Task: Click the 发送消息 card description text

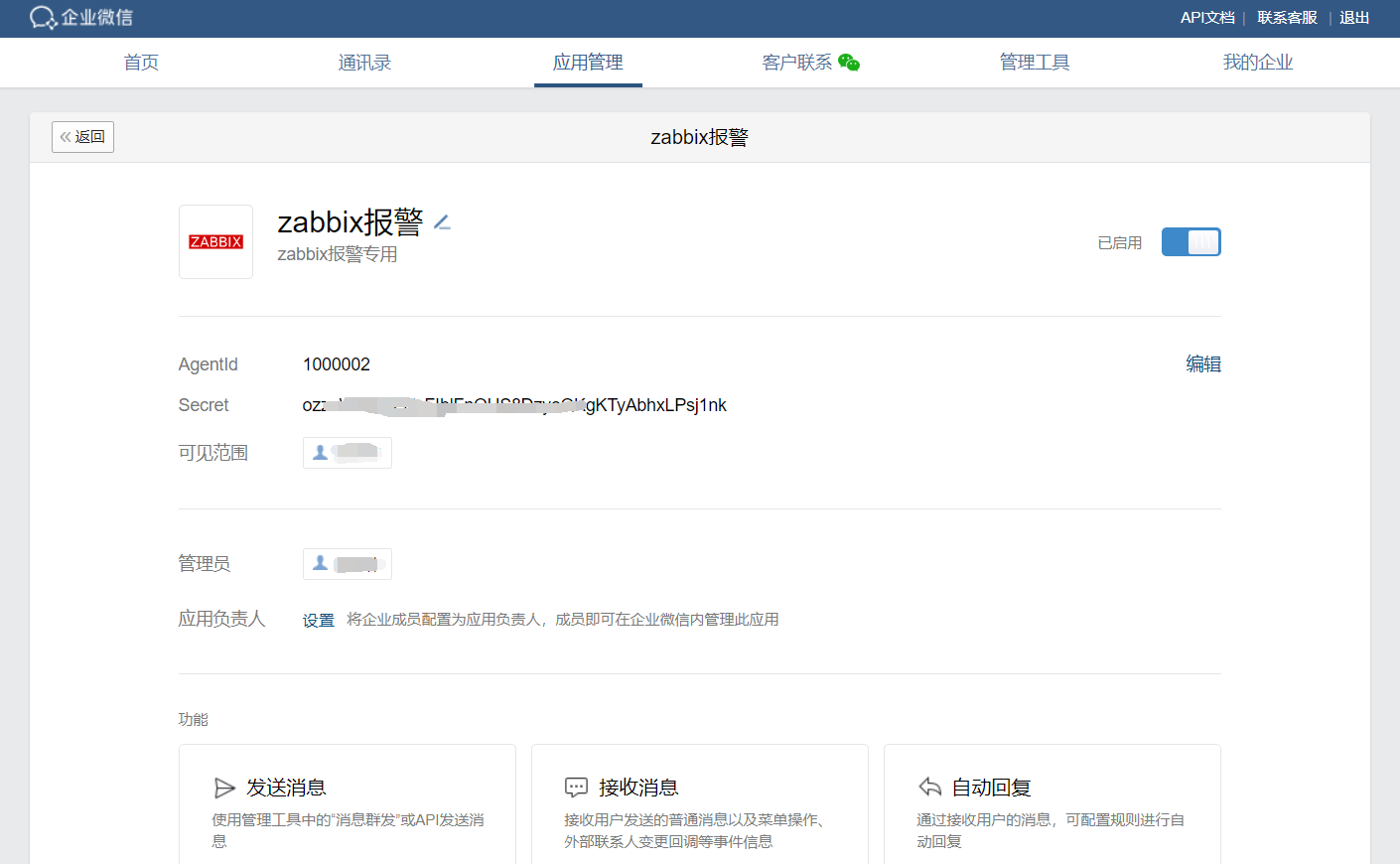Action: click(348, 830)
